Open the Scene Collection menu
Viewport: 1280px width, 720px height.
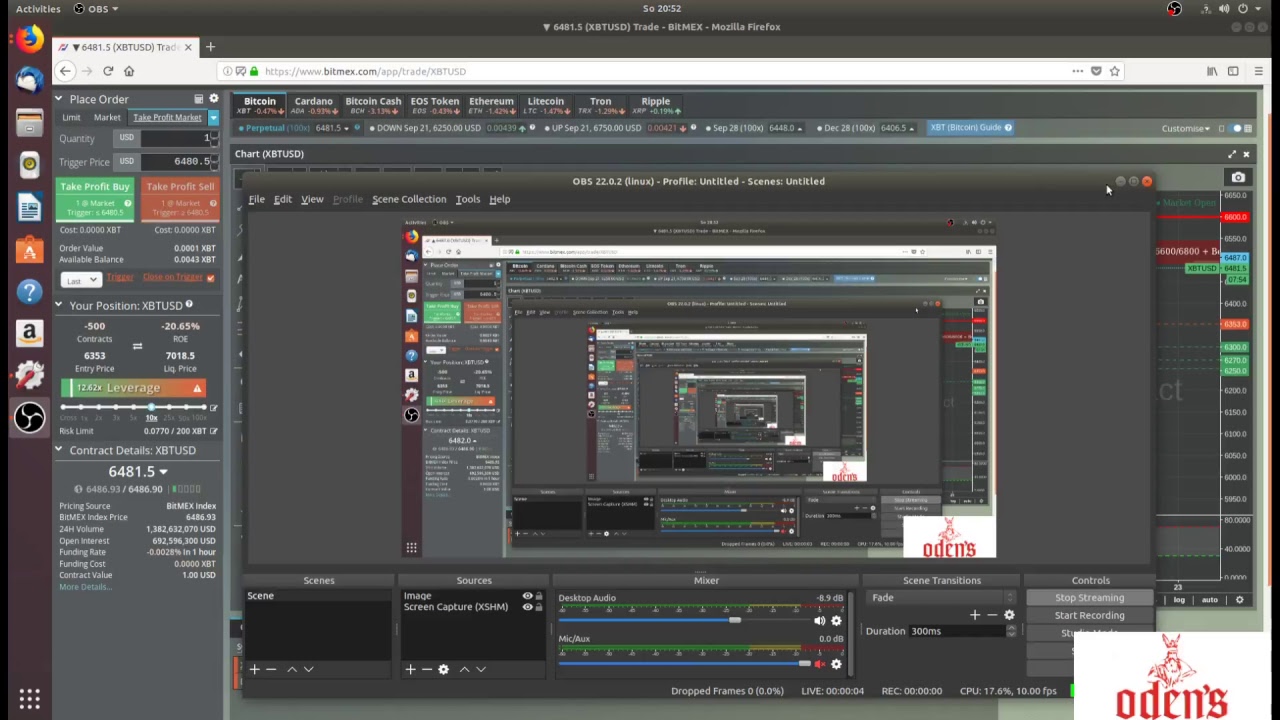[409, 199]
